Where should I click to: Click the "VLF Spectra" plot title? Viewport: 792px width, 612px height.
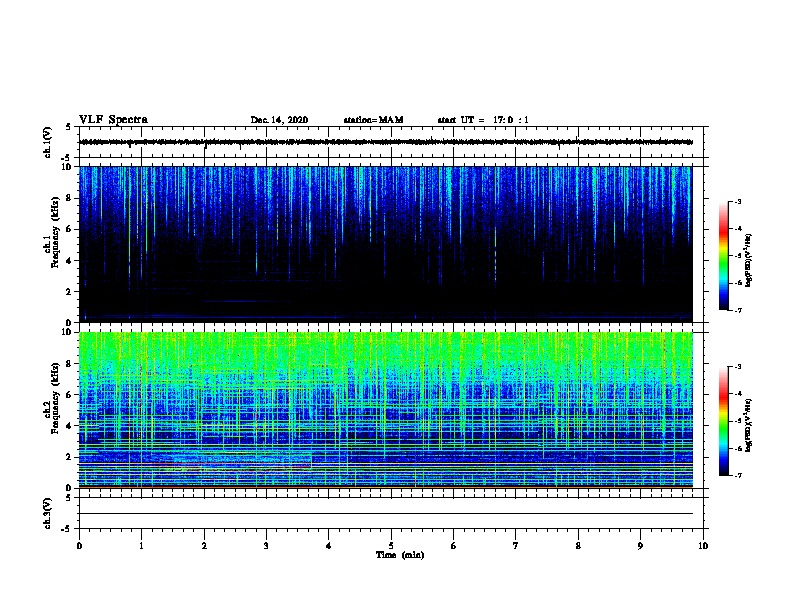(x=113, y=120)
